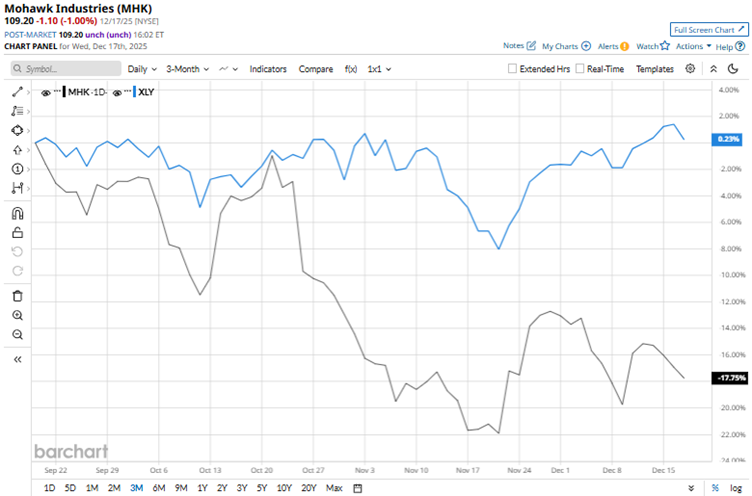This screenshot has width=752, height=496.
Task: Expand the shapes tool submenu arrow
Action: click(x=28, y=130)
